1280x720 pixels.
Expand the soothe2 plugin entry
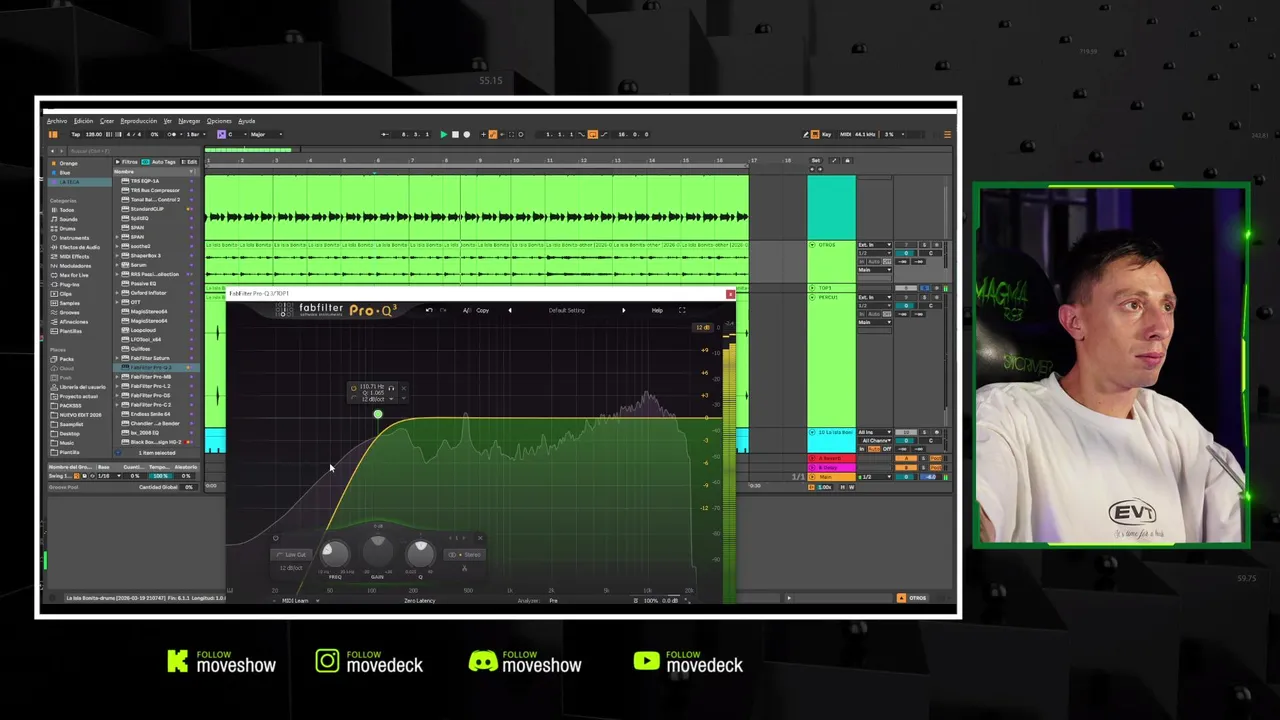pyautogui.click(x=118, y=246)
